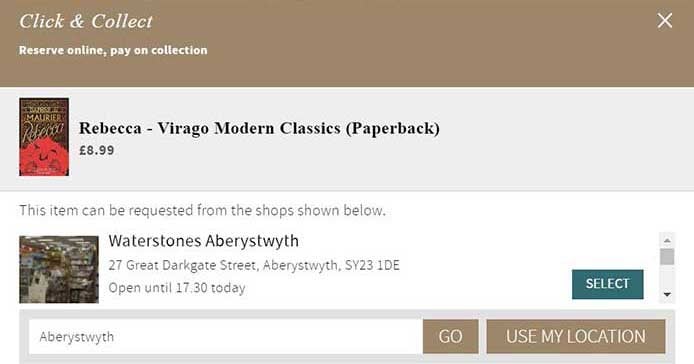
Task: Focus the Aberystwyth location search field
Action: [x=226, y=337]
